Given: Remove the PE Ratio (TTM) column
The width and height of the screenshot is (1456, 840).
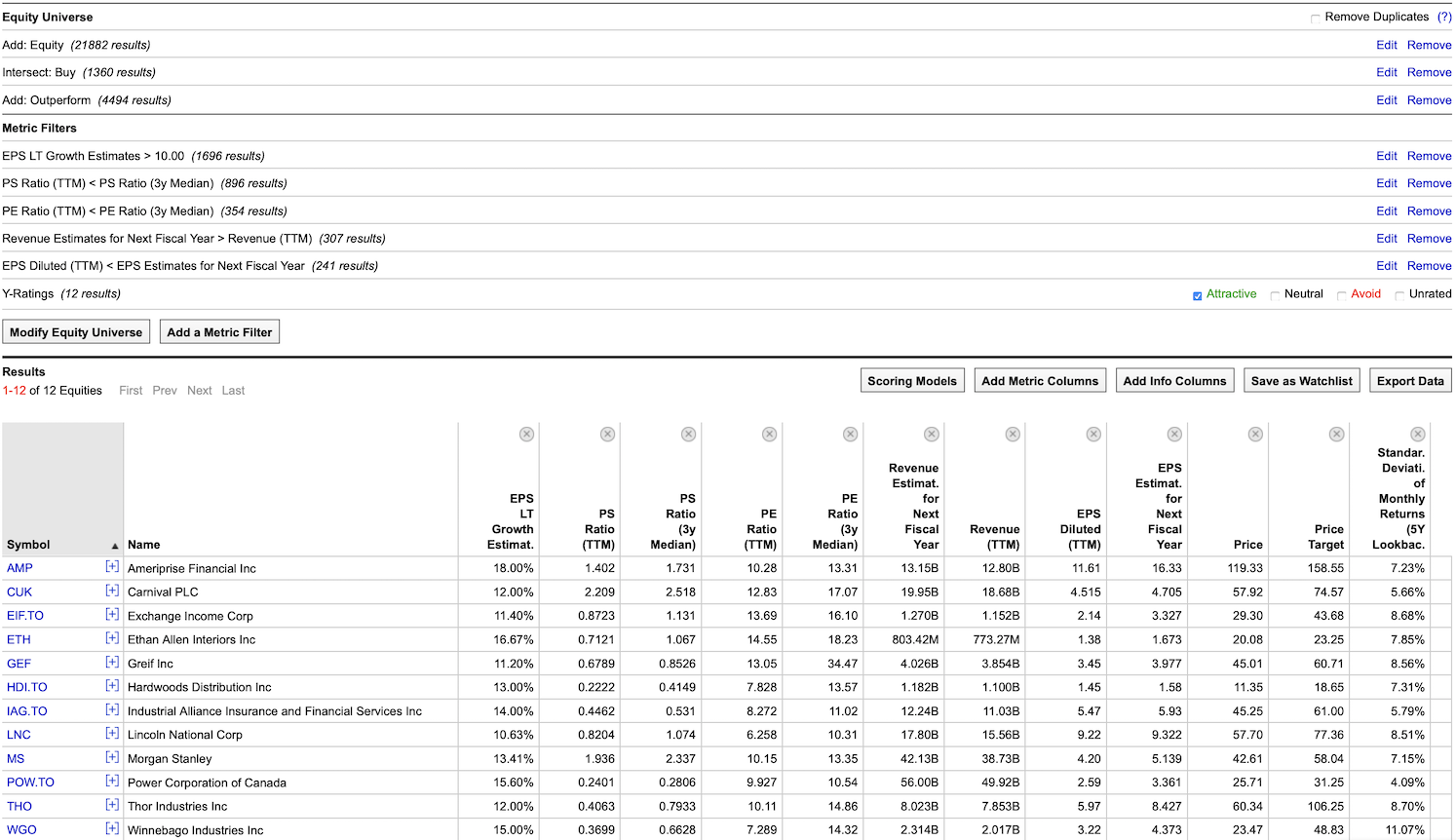Looking at the screenshot, I should 769,434.
